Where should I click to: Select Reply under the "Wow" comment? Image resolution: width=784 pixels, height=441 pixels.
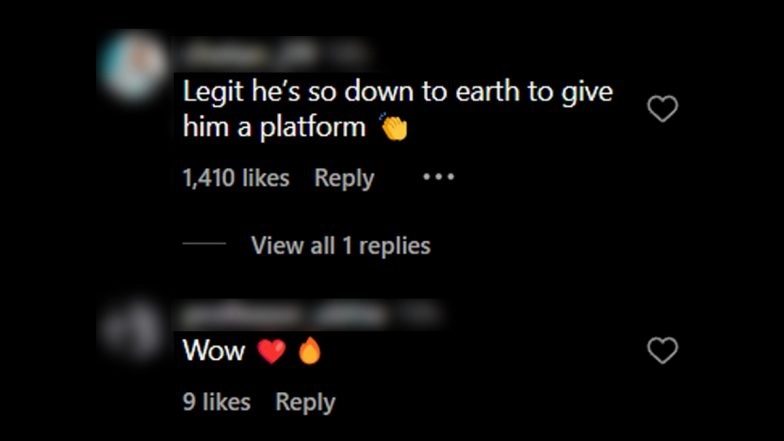pyautogui.click(x=305, y=402)
